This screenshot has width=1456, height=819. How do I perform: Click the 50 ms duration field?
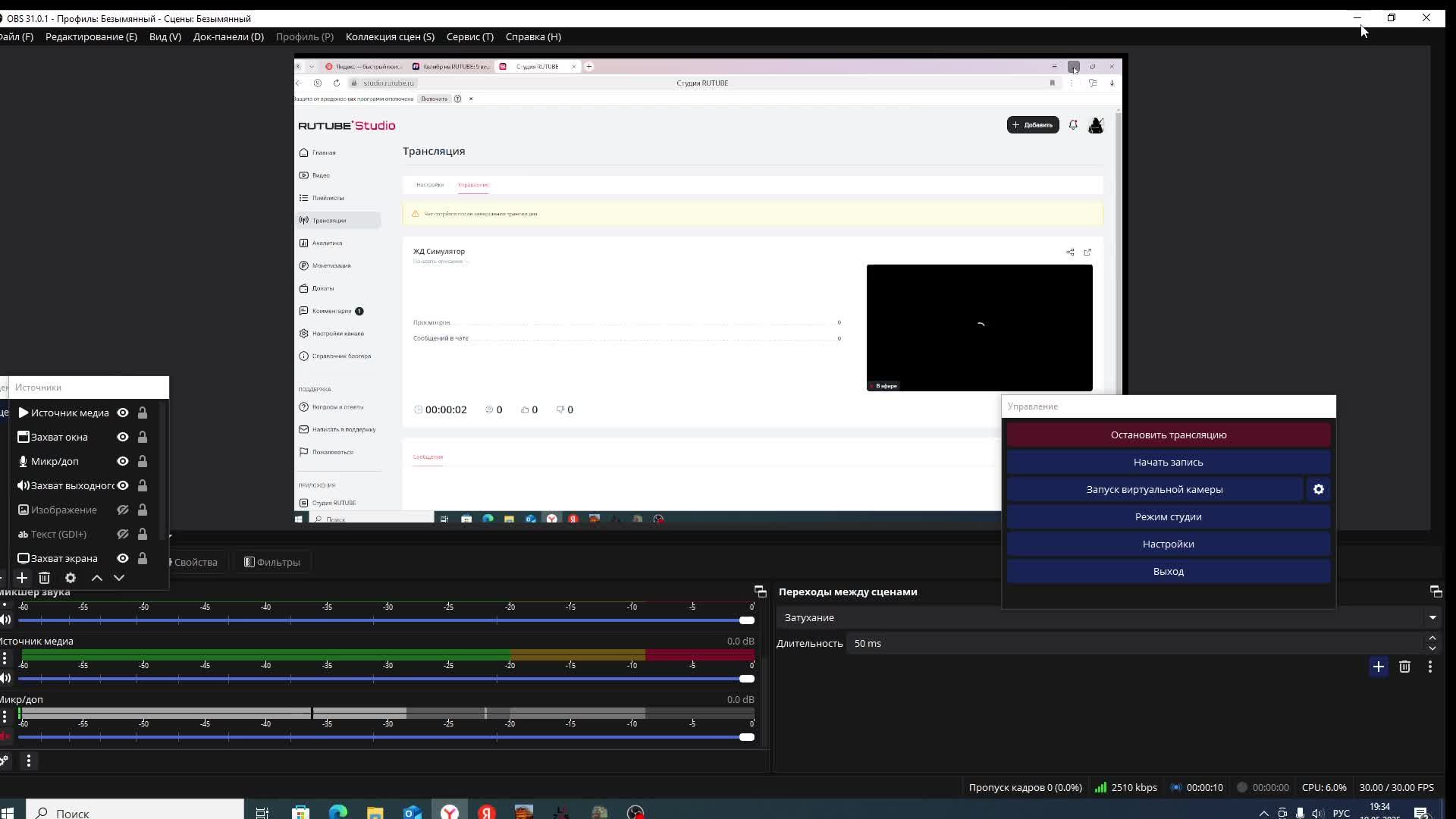click(x=1135, y=643)
